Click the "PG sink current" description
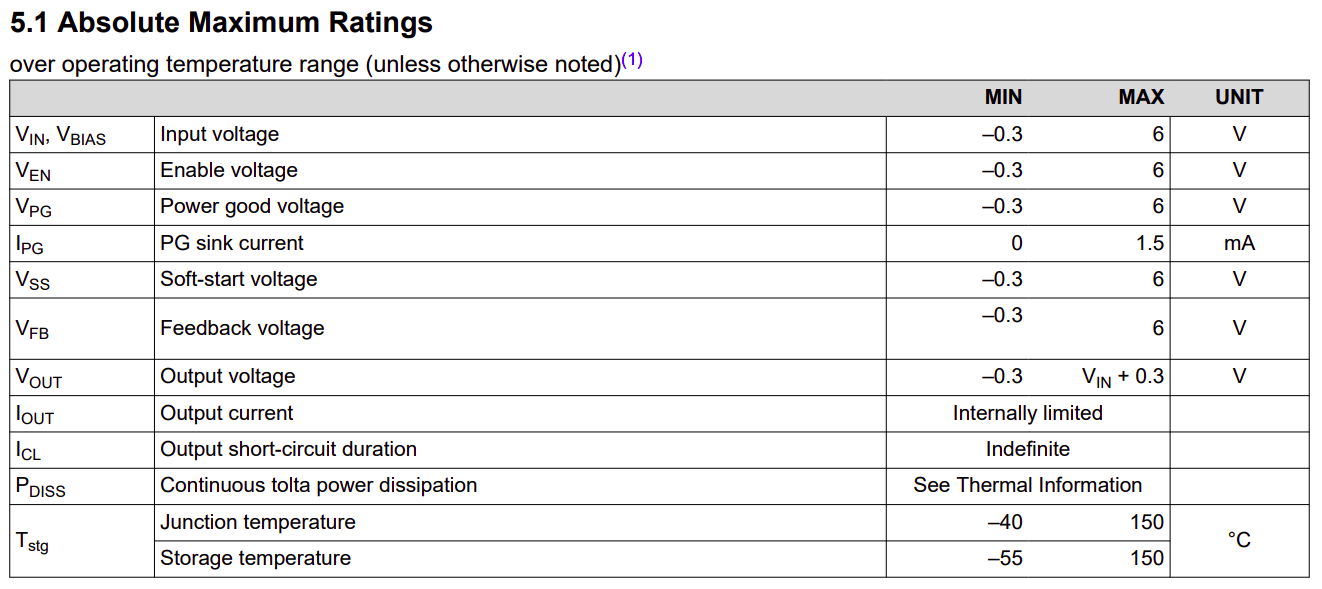1322x589 pixels. [232, 243]
